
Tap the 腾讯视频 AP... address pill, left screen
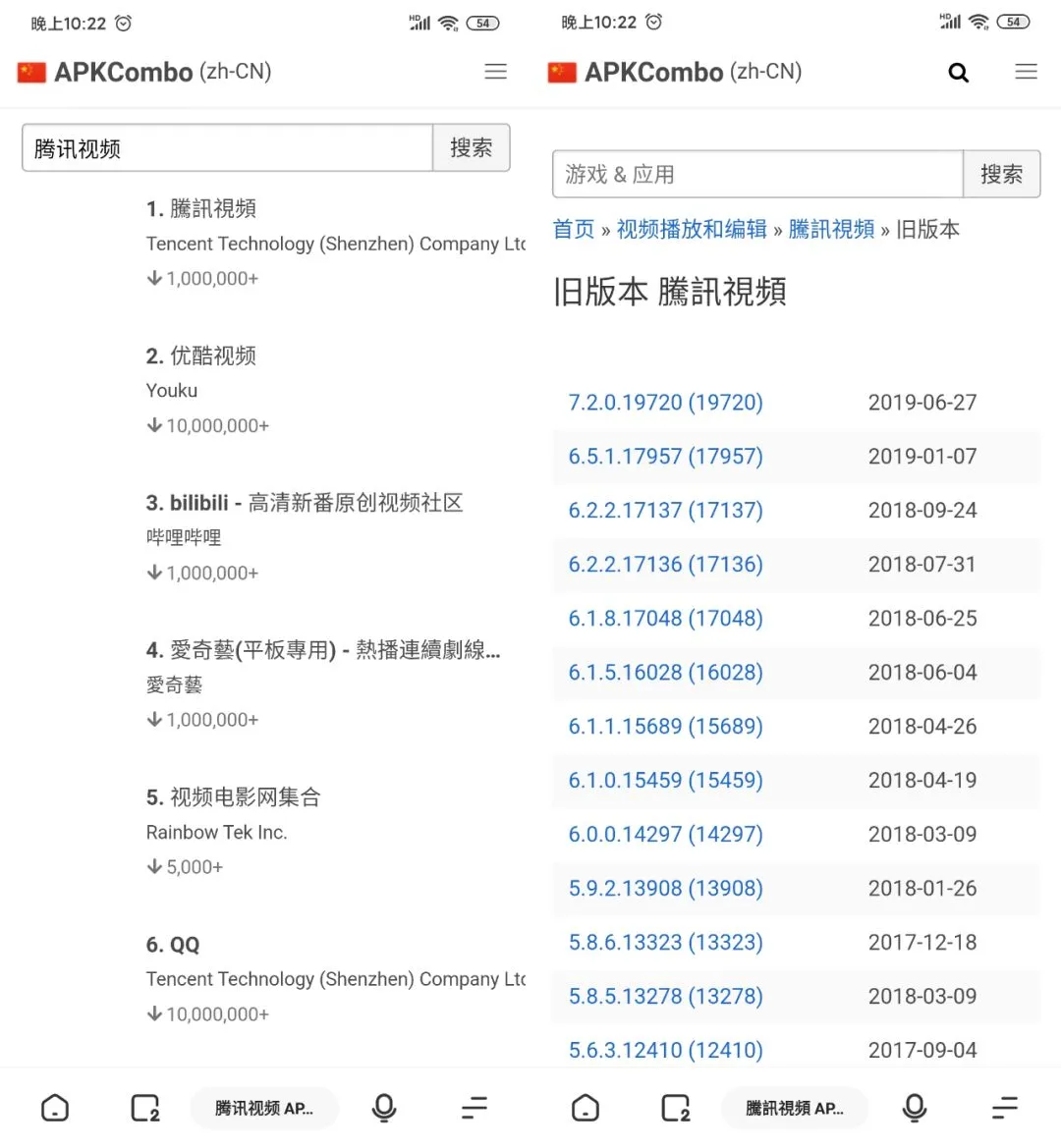coord(264,1109)
